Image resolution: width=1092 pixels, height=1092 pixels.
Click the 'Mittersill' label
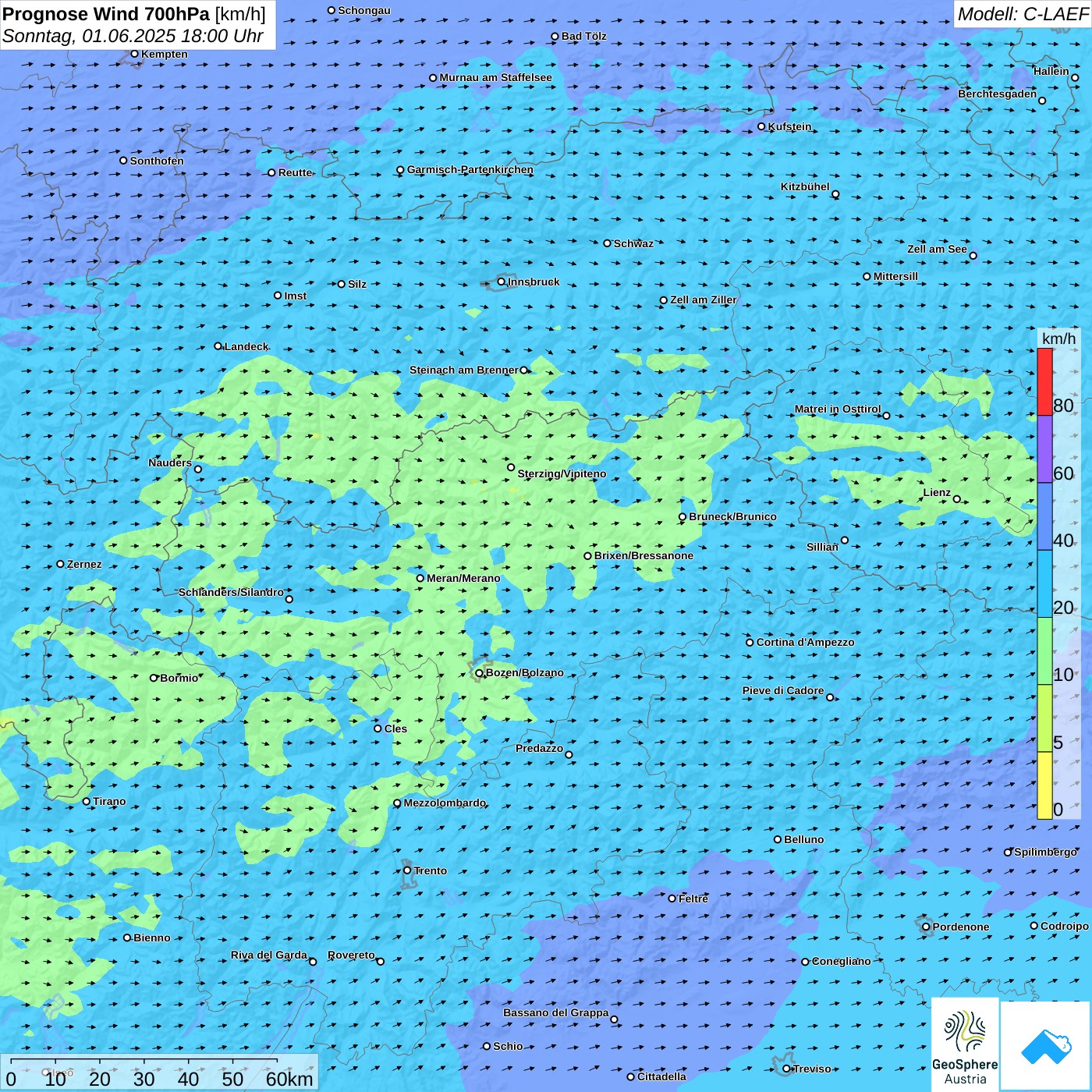click(895, 276)
